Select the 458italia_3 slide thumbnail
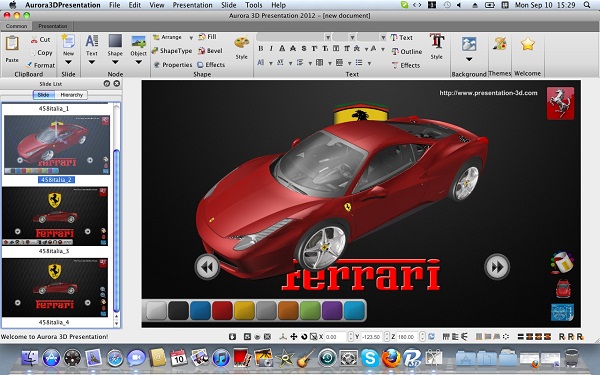The height and width of the screenshot is (375, 600). [55, 216]
